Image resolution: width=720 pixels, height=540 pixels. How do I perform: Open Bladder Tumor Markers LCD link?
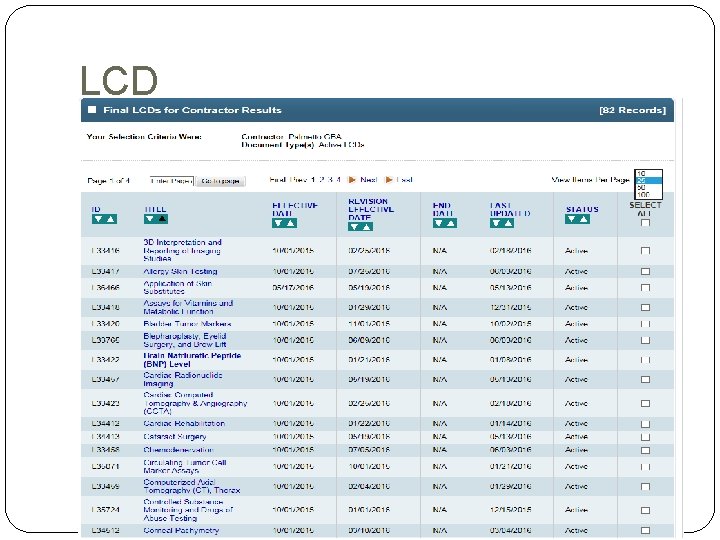(187, 324)
